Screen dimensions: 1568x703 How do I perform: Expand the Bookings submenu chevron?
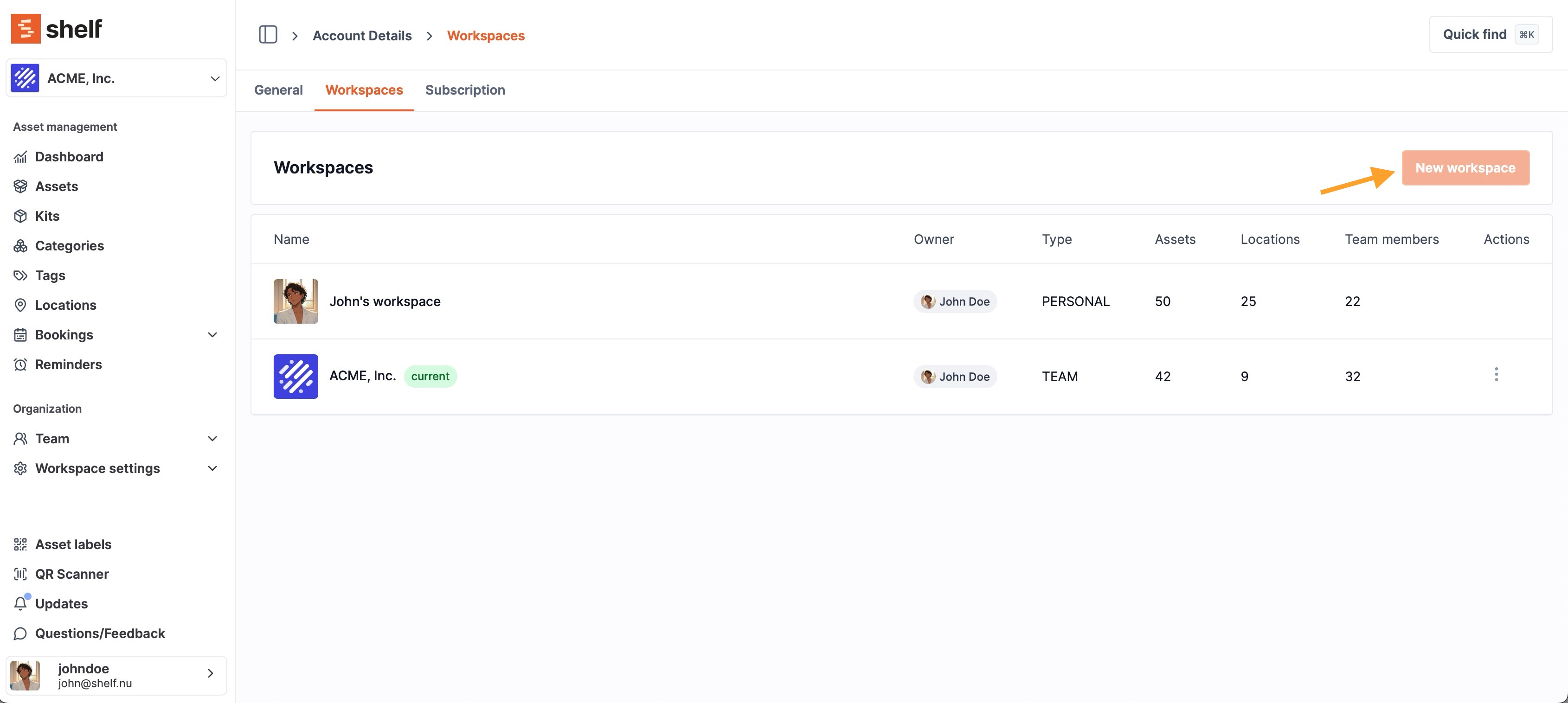[x=212, y=335]
